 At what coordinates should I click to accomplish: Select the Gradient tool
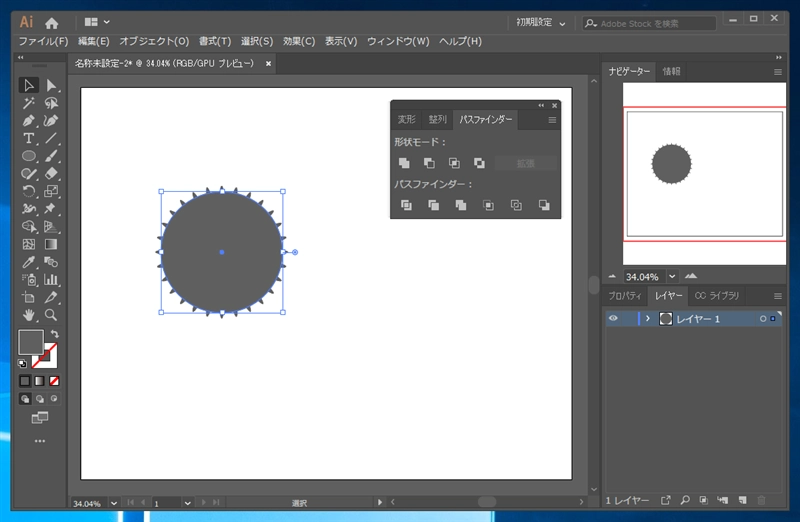coord(51,244)
